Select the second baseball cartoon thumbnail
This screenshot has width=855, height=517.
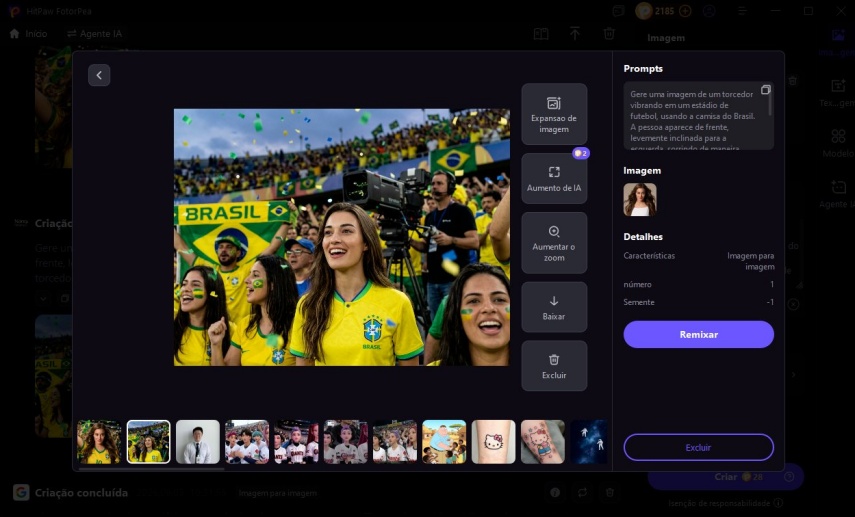pyautogui.click(x=296, y=442)
